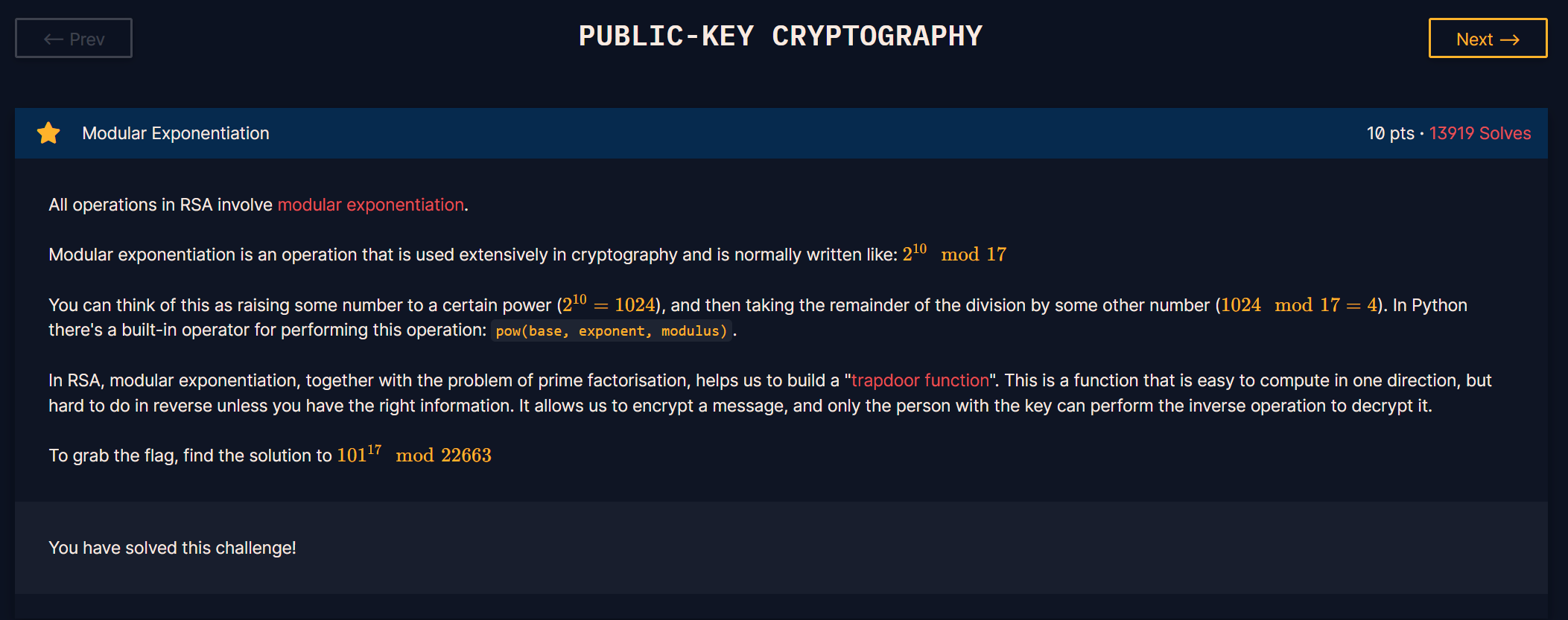
Task: Click the right arrow in the Next button
Action: (x=1510, y=39)
